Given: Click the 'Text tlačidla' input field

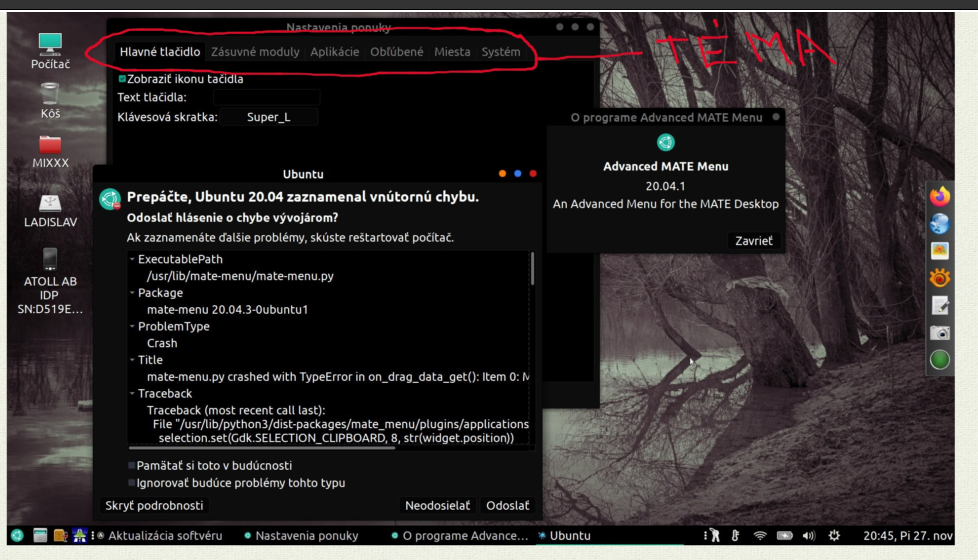Looking at the screenshot, I should pyautogui.click(x=266, y=97).
